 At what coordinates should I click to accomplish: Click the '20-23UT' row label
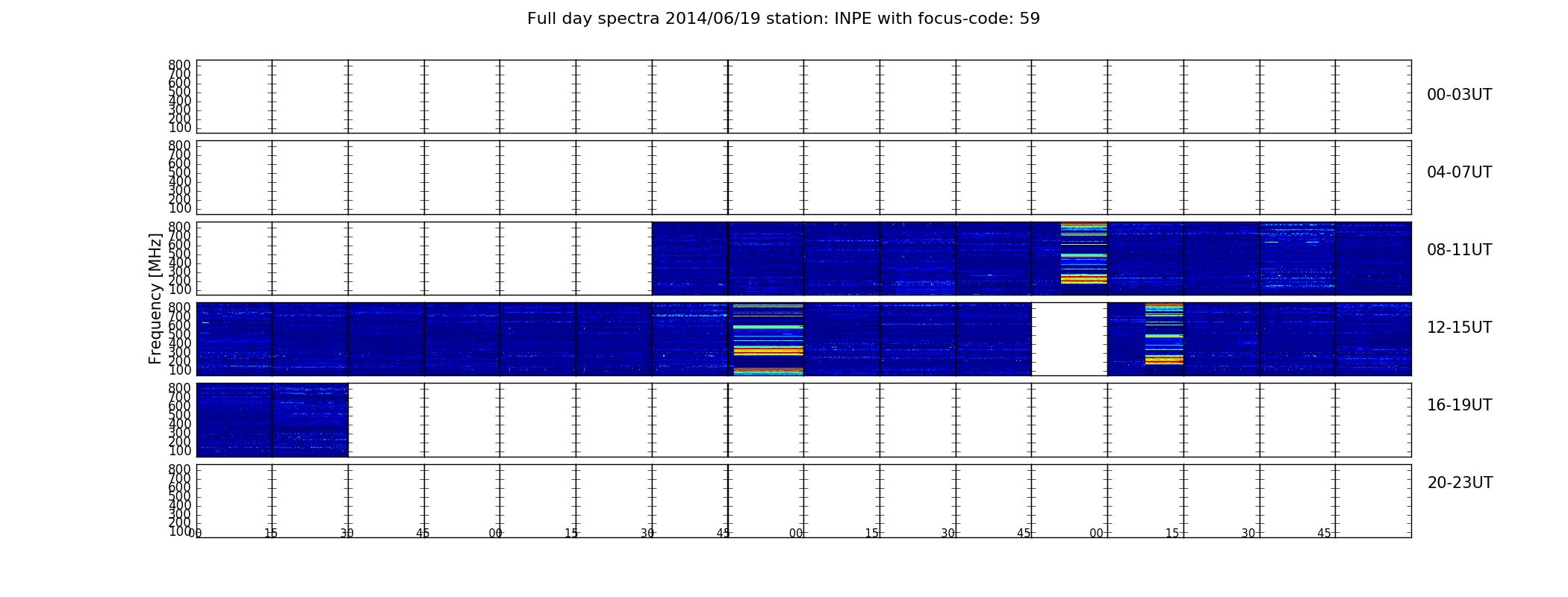click(1460, 483)
